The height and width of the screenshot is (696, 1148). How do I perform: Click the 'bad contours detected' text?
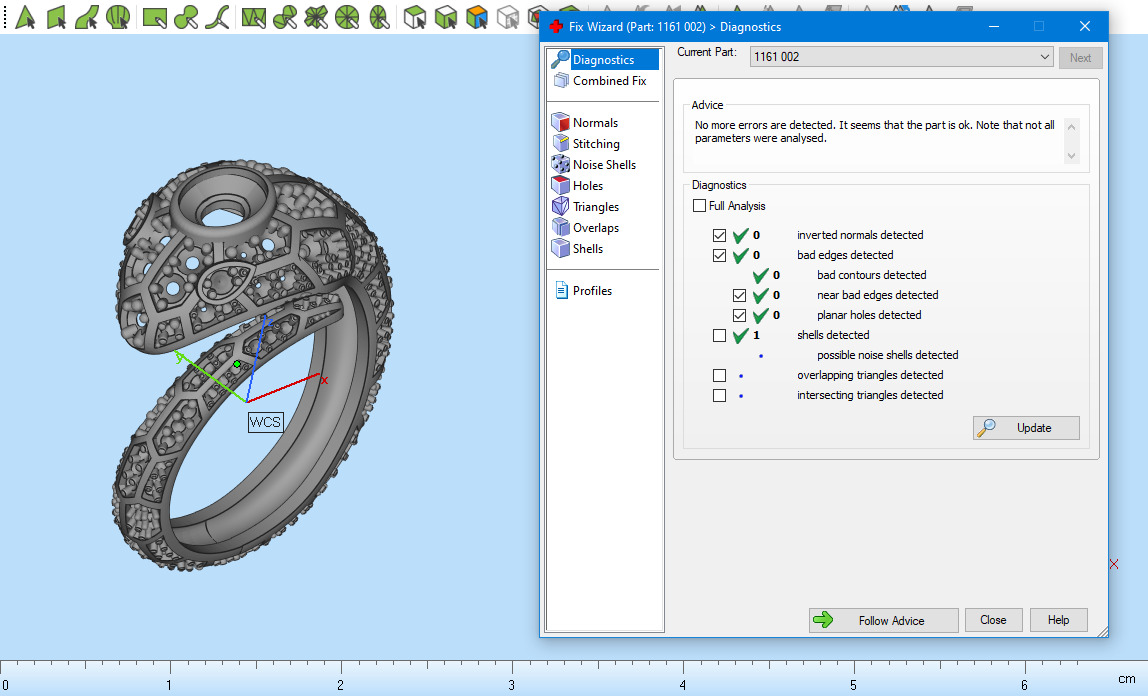(871, 275)
